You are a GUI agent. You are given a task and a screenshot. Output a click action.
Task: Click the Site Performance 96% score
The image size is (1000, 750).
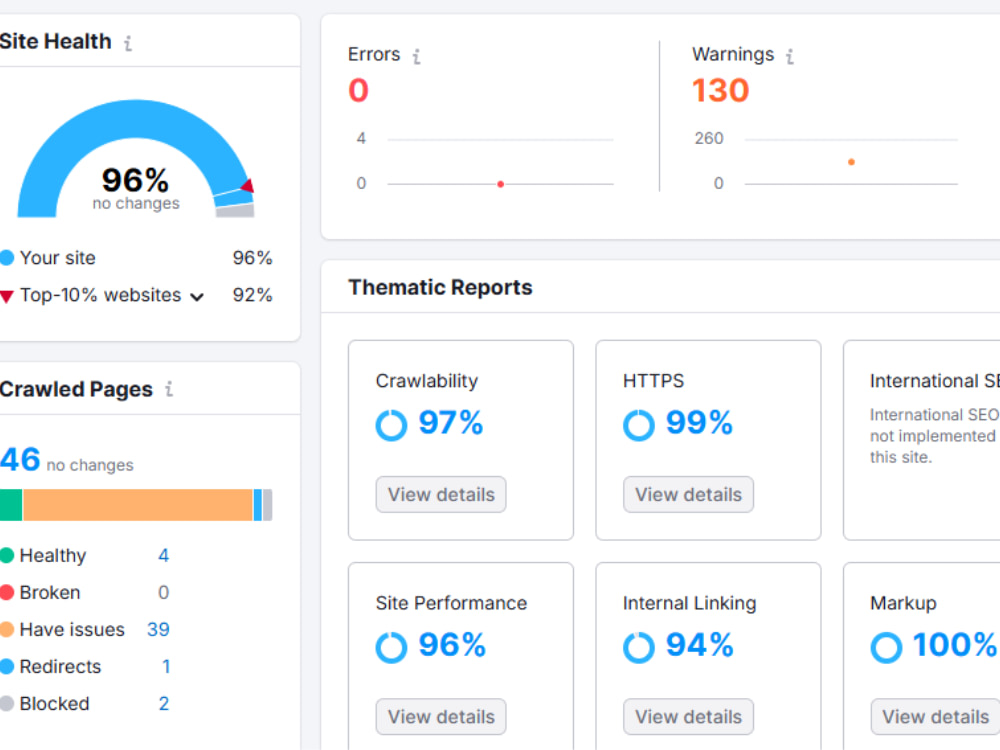pyautogui.click(x=452, y=645)
